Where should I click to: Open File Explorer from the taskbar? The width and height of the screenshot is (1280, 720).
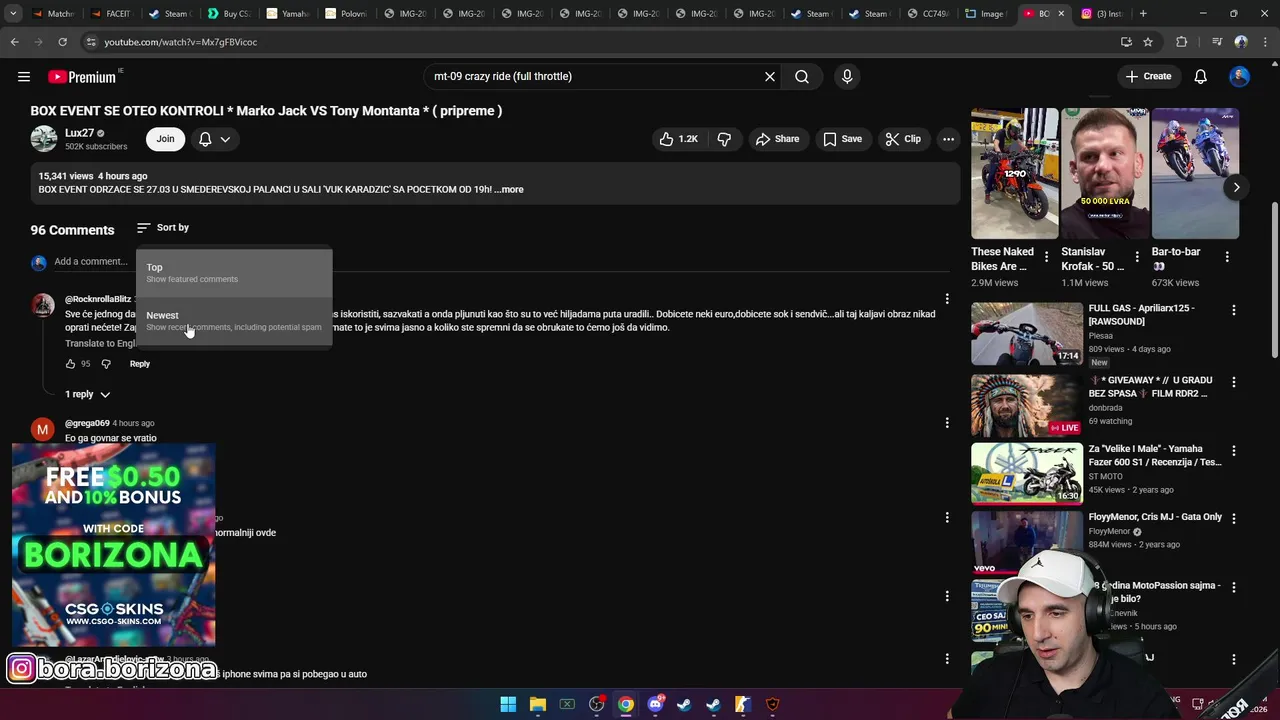tap(537, 704)
